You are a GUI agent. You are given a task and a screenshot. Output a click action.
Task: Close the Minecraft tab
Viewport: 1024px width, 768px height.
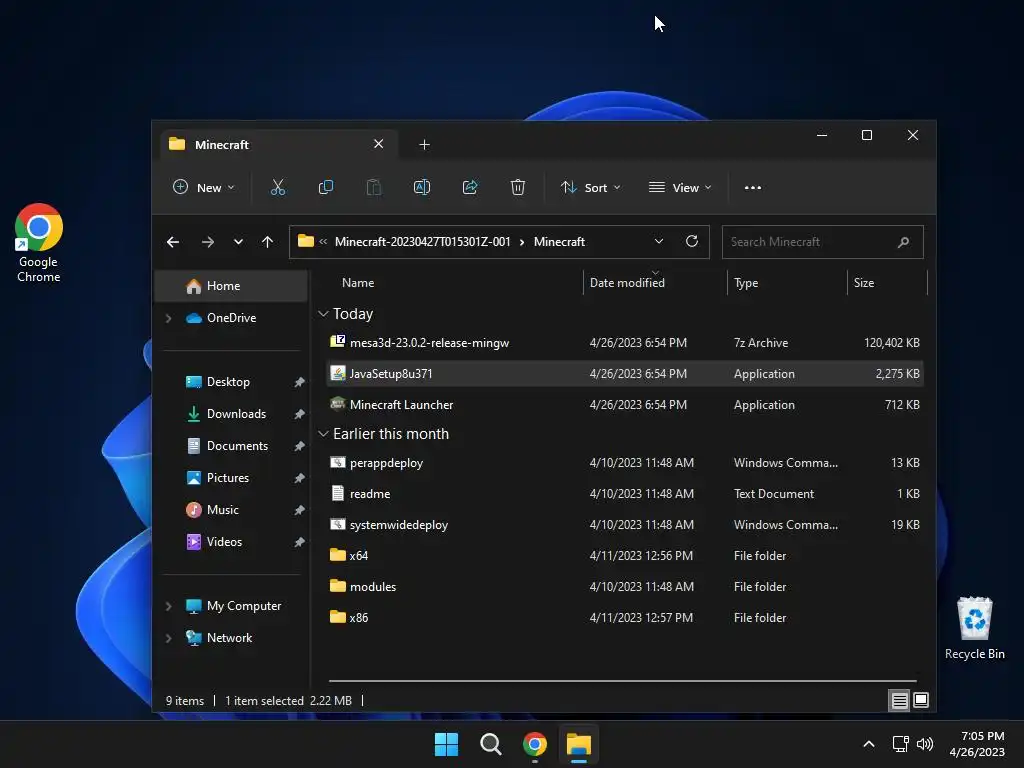tap(378, 144)
